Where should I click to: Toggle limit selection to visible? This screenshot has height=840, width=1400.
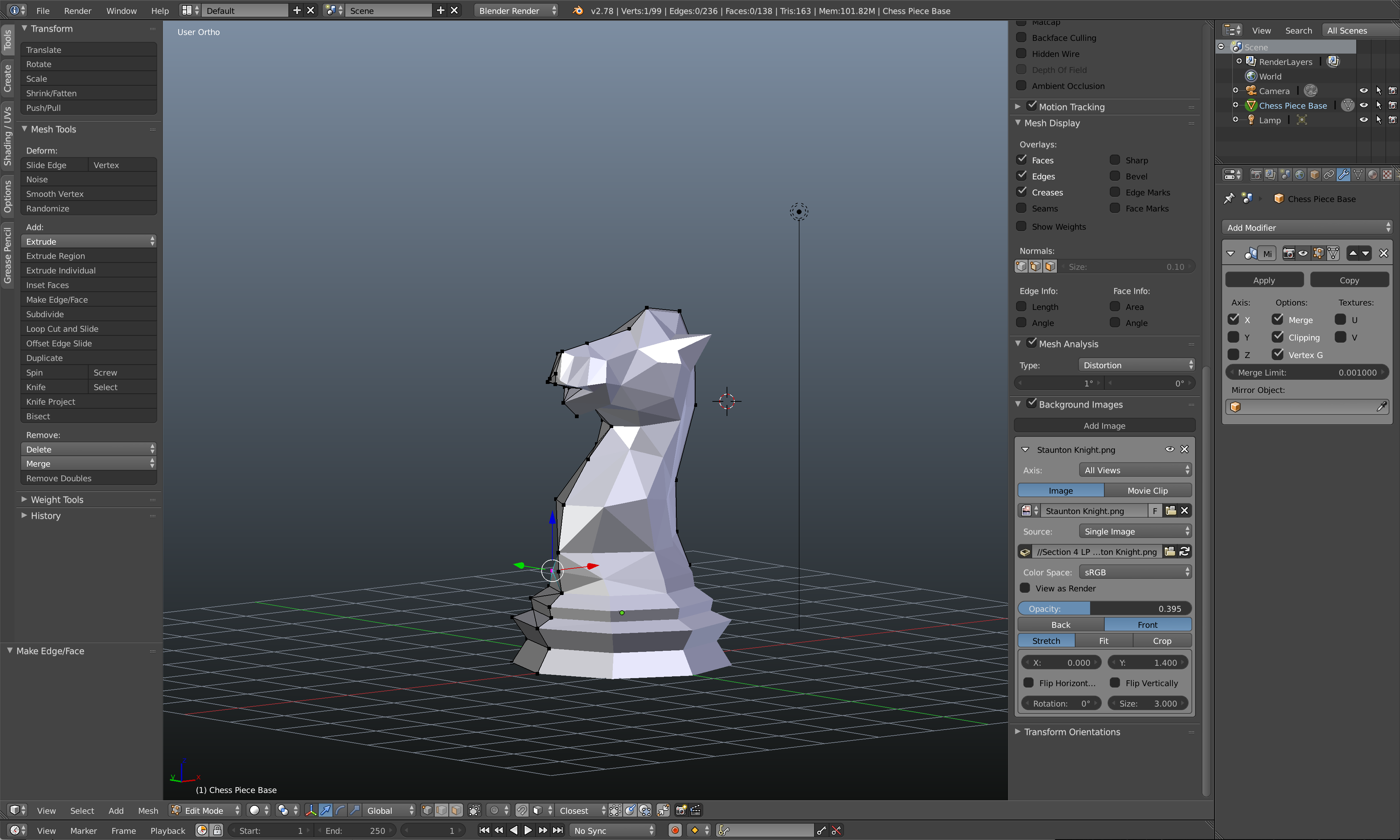[x=475, y=810]
